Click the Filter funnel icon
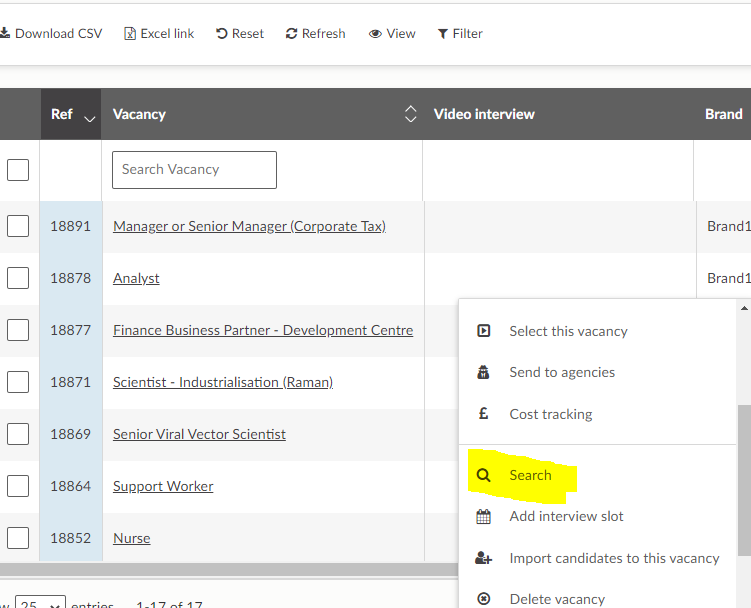Image resolution: width=751 pixels, height=608 pixels. 442,34
